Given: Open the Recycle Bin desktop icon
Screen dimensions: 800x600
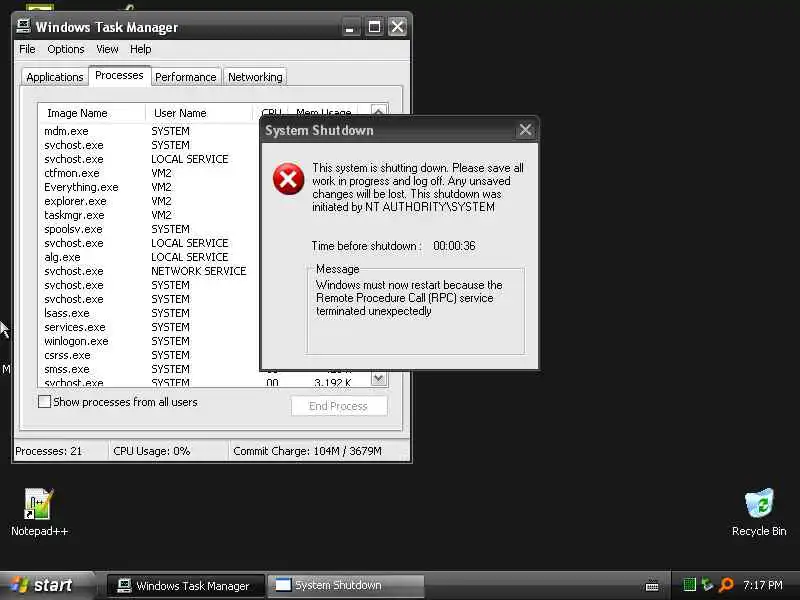Looking at the screenshot, I should 759,512.
